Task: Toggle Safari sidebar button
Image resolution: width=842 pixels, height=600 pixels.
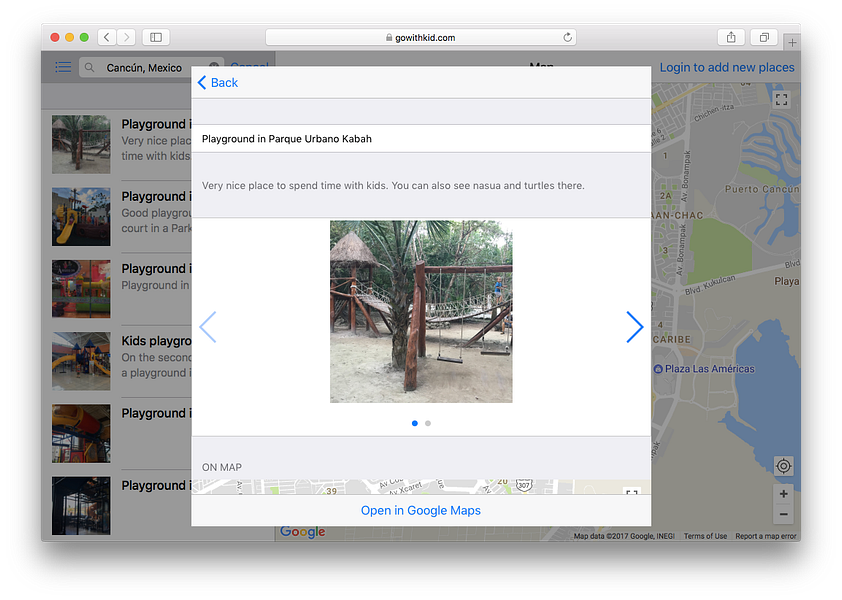Action: [156, 37]
